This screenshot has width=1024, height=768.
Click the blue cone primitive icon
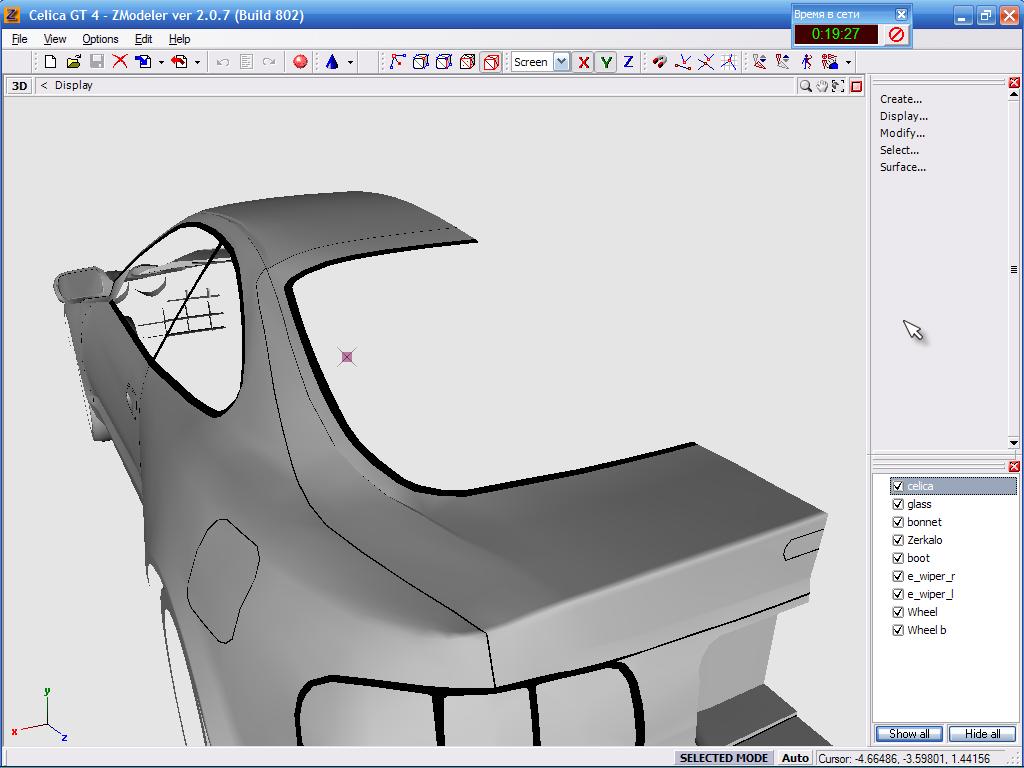click(332, 62)
